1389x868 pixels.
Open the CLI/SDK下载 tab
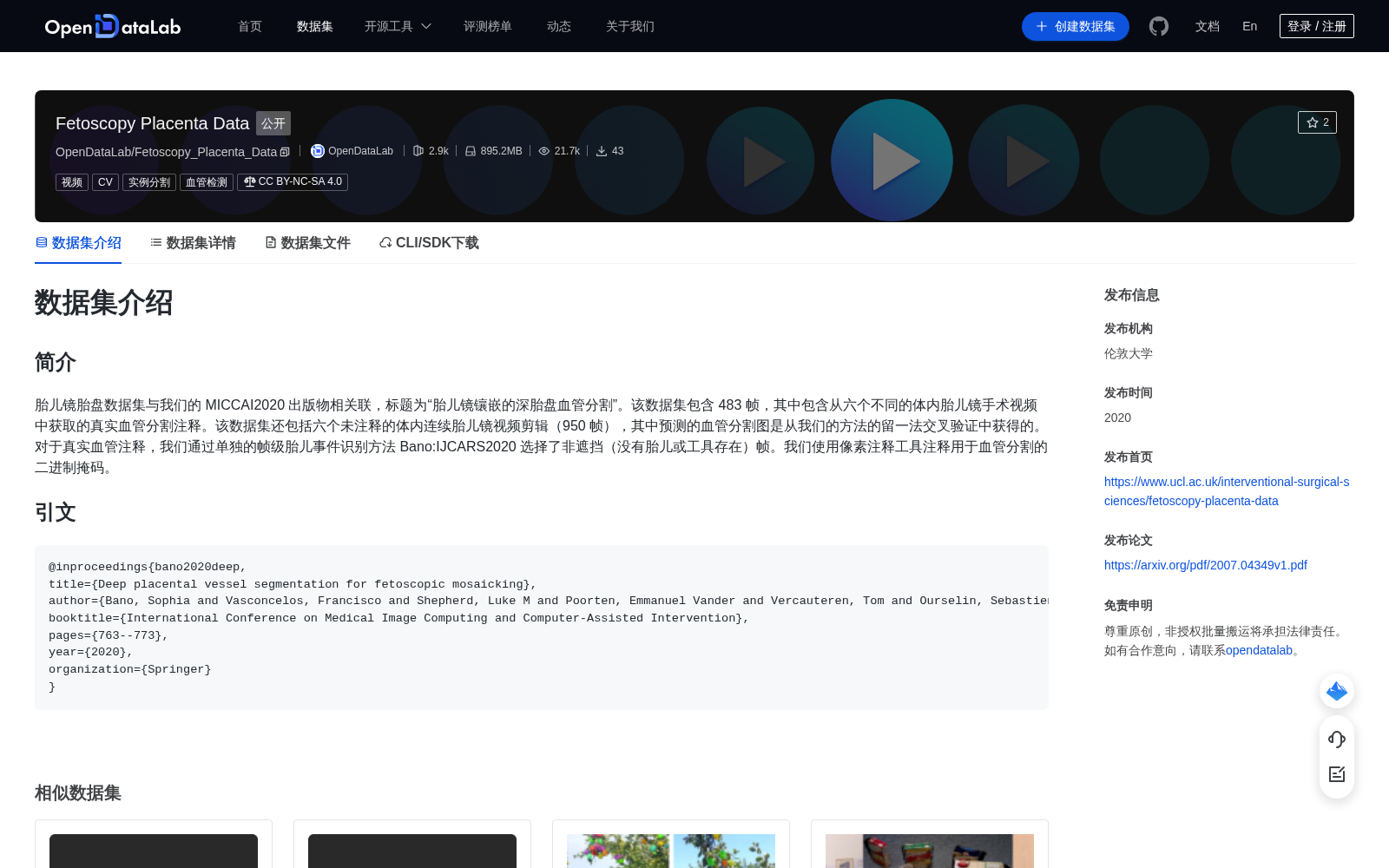[x=429, y=243]
